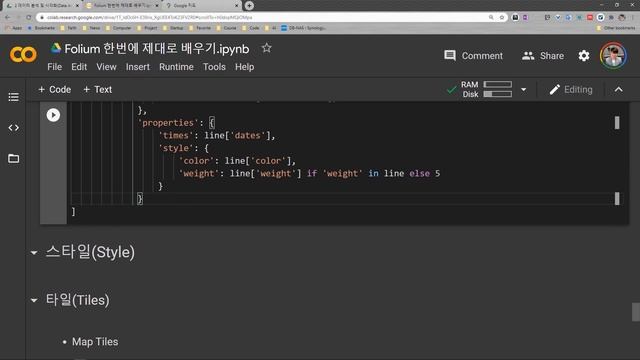Open the Startup bookmarks folder
The width and height of the screenshot is (640, 360).
(x=173, y=28)
